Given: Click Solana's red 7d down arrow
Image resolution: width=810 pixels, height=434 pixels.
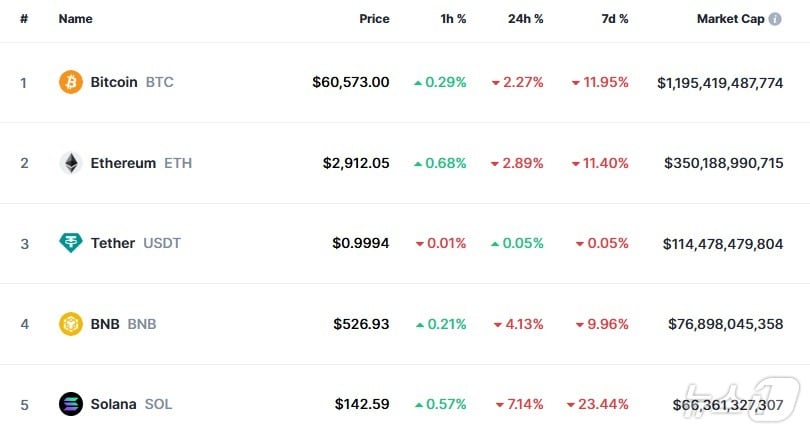Looking at the screenshot, I should [x=571, y=405].
